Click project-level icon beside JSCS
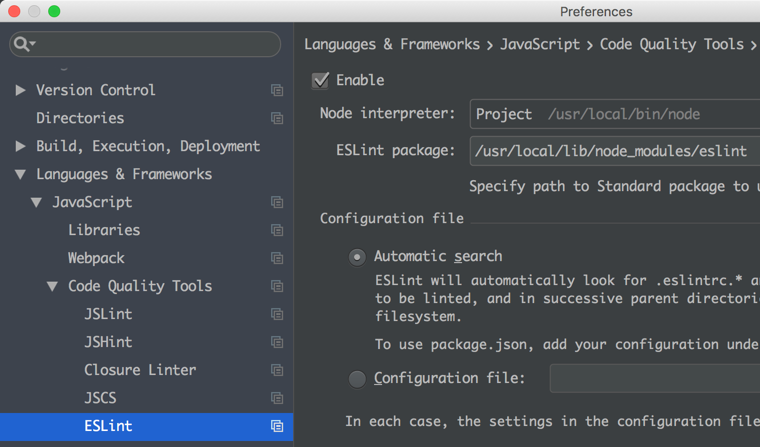 [277, 398]
